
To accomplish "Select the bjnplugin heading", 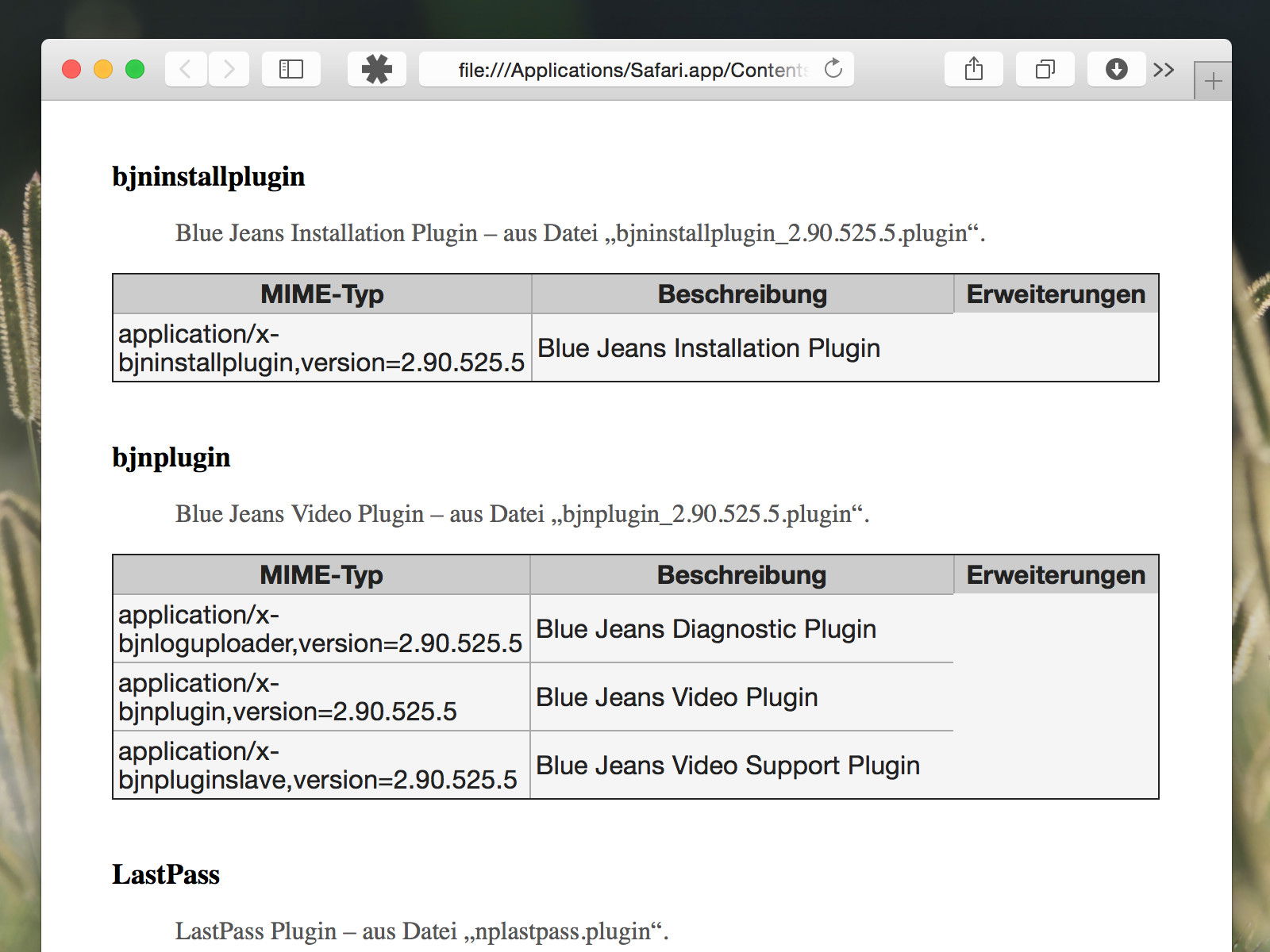I will point(171,458).
